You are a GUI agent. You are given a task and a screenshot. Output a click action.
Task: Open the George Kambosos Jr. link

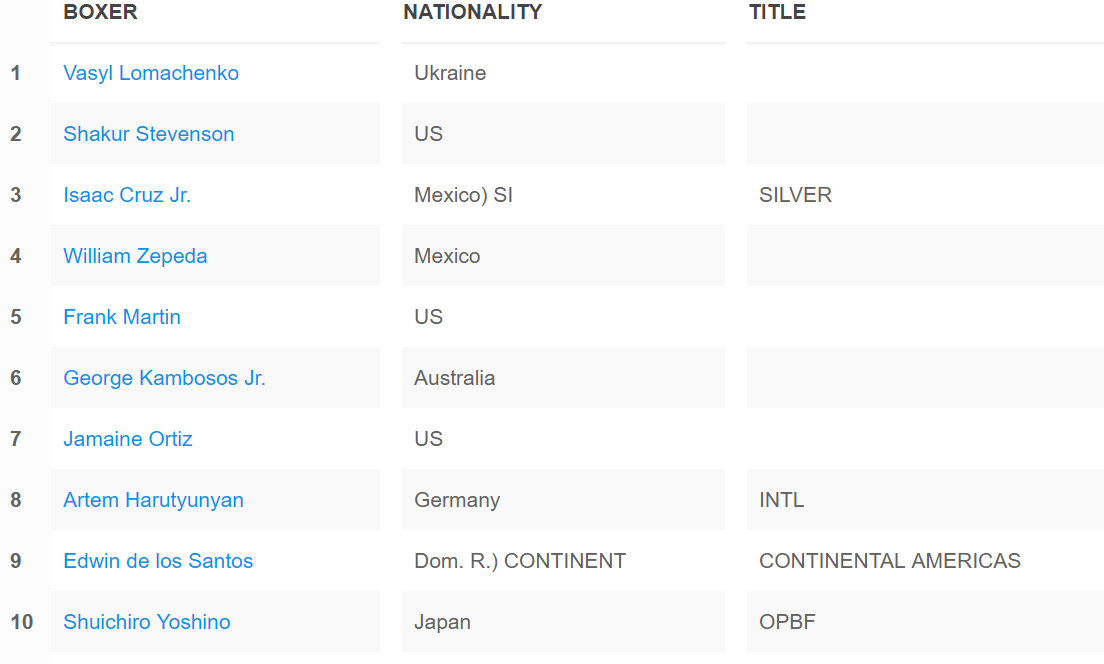(164, 378)
